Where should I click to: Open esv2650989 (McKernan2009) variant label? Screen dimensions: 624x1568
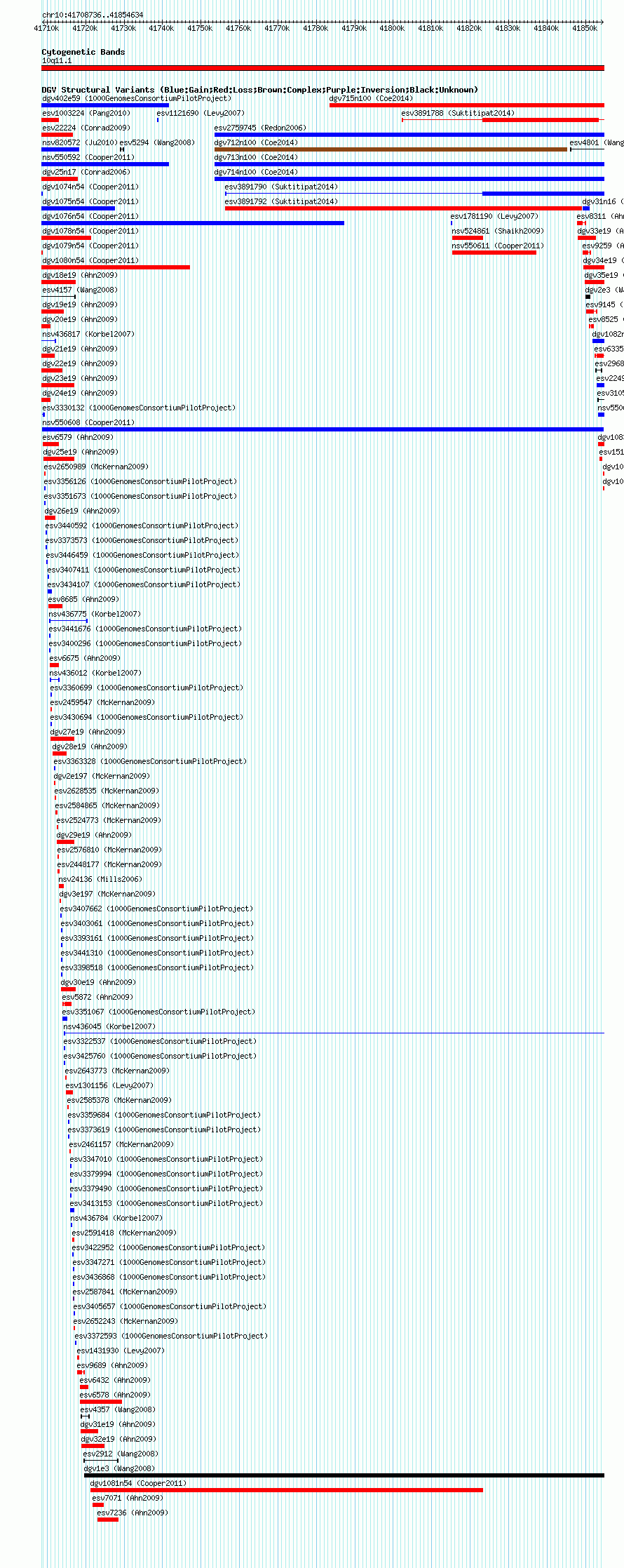(x=97, y=467)
